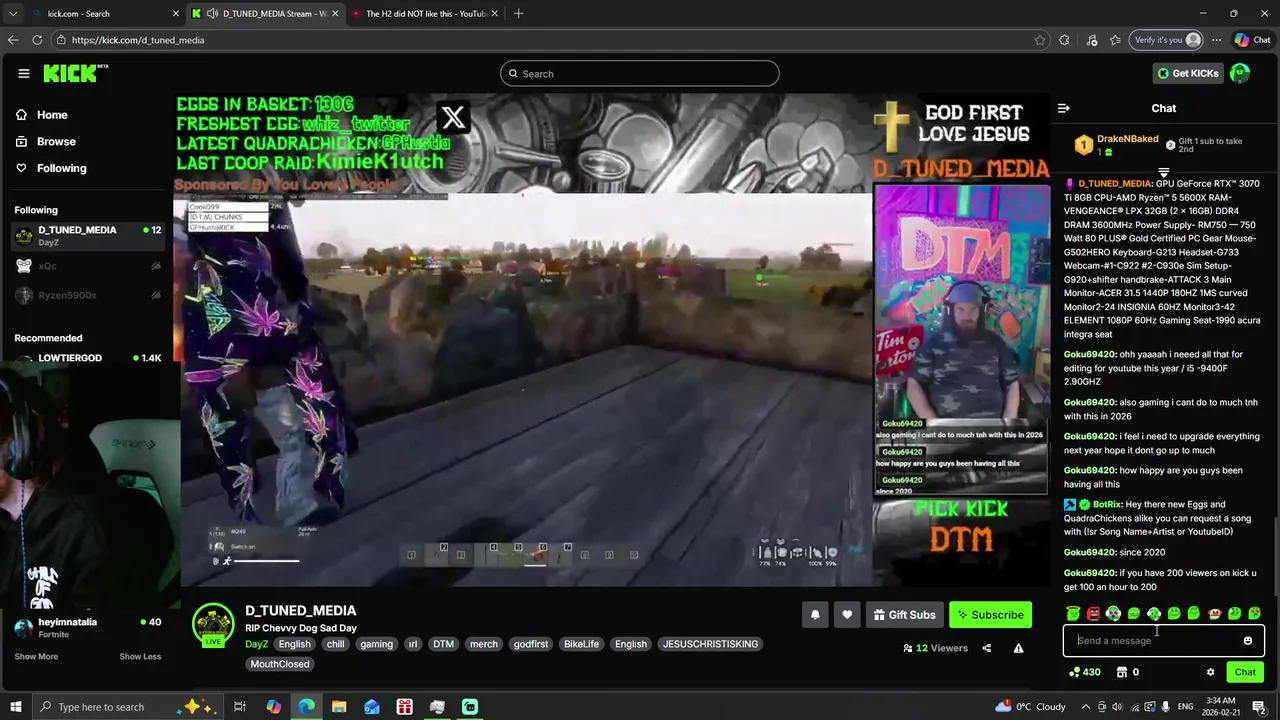
Task: Select the MouthClosed tag
Action: click(x=280, y=664)
